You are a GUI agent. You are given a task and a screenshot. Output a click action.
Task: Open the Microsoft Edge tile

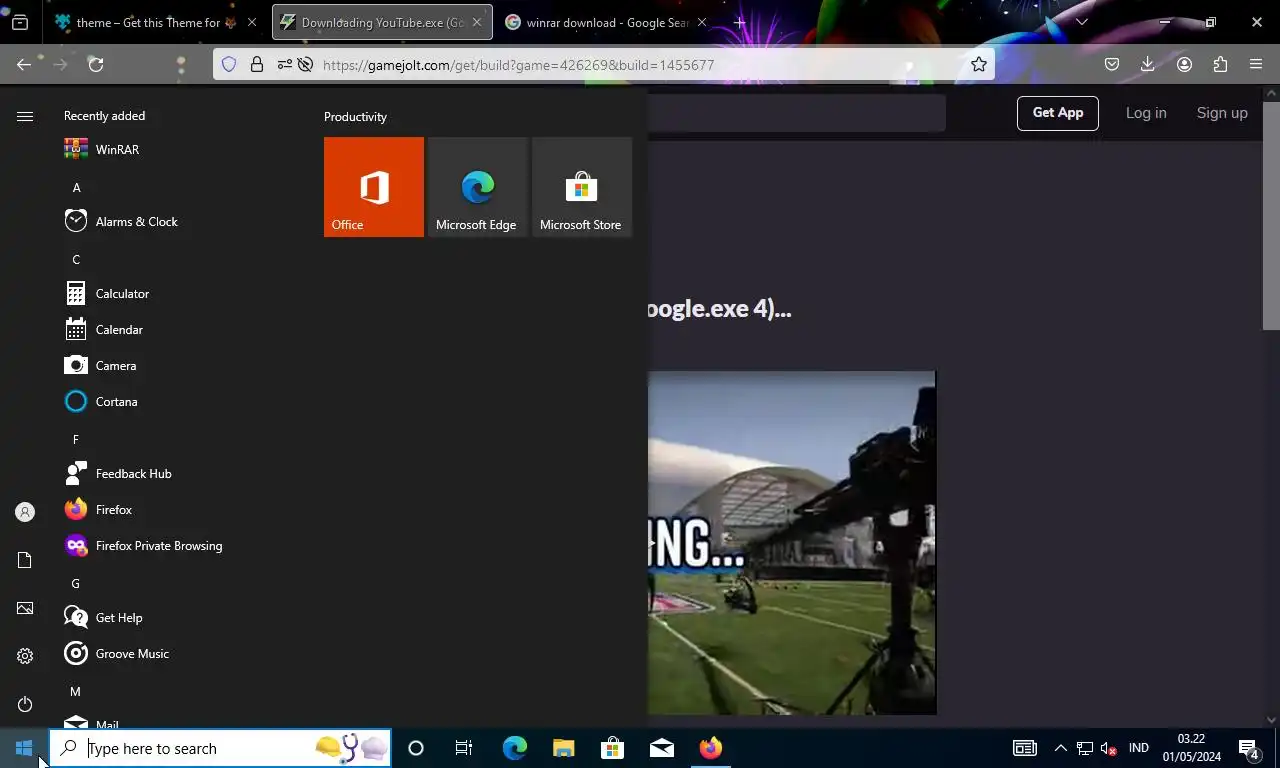(x=478, y=187)
